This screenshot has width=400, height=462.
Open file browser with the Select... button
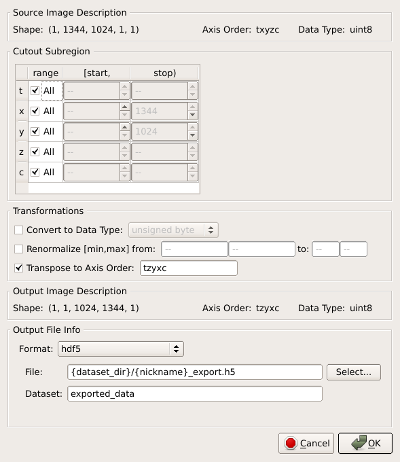point(354,372)
